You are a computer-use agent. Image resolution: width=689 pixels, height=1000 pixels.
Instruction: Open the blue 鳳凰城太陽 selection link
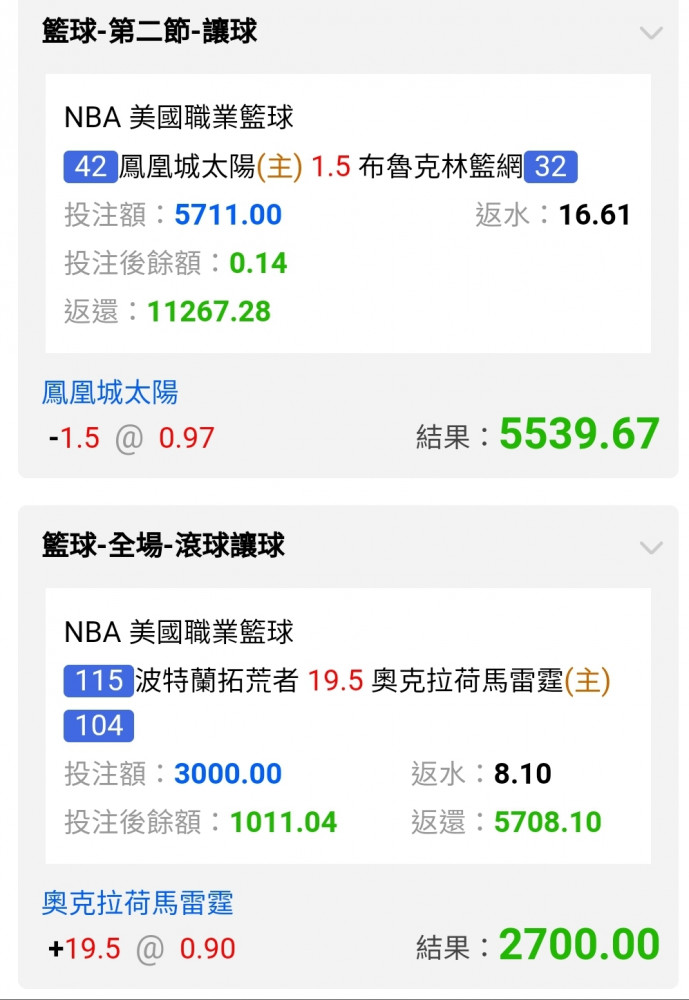pos(110,392)
